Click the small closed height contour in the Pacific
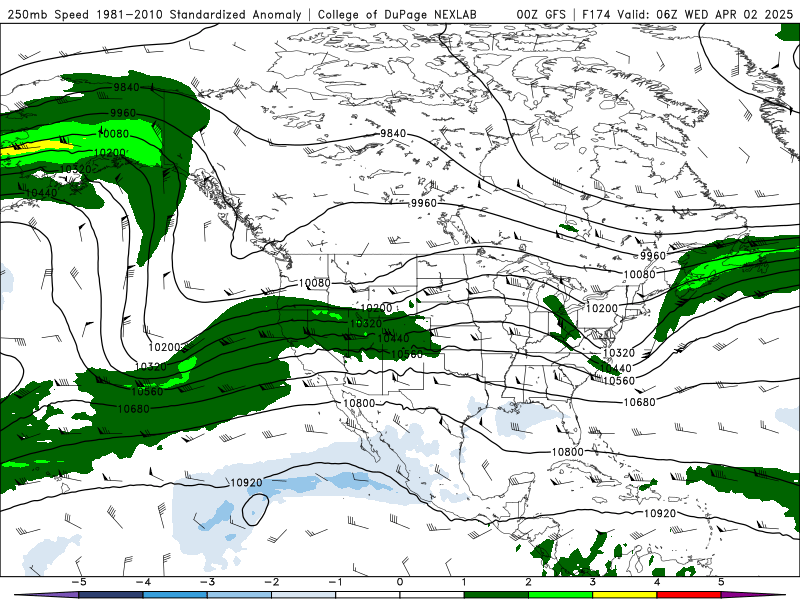This screenshot has width=800, height=600. click(x=255, y=510)
